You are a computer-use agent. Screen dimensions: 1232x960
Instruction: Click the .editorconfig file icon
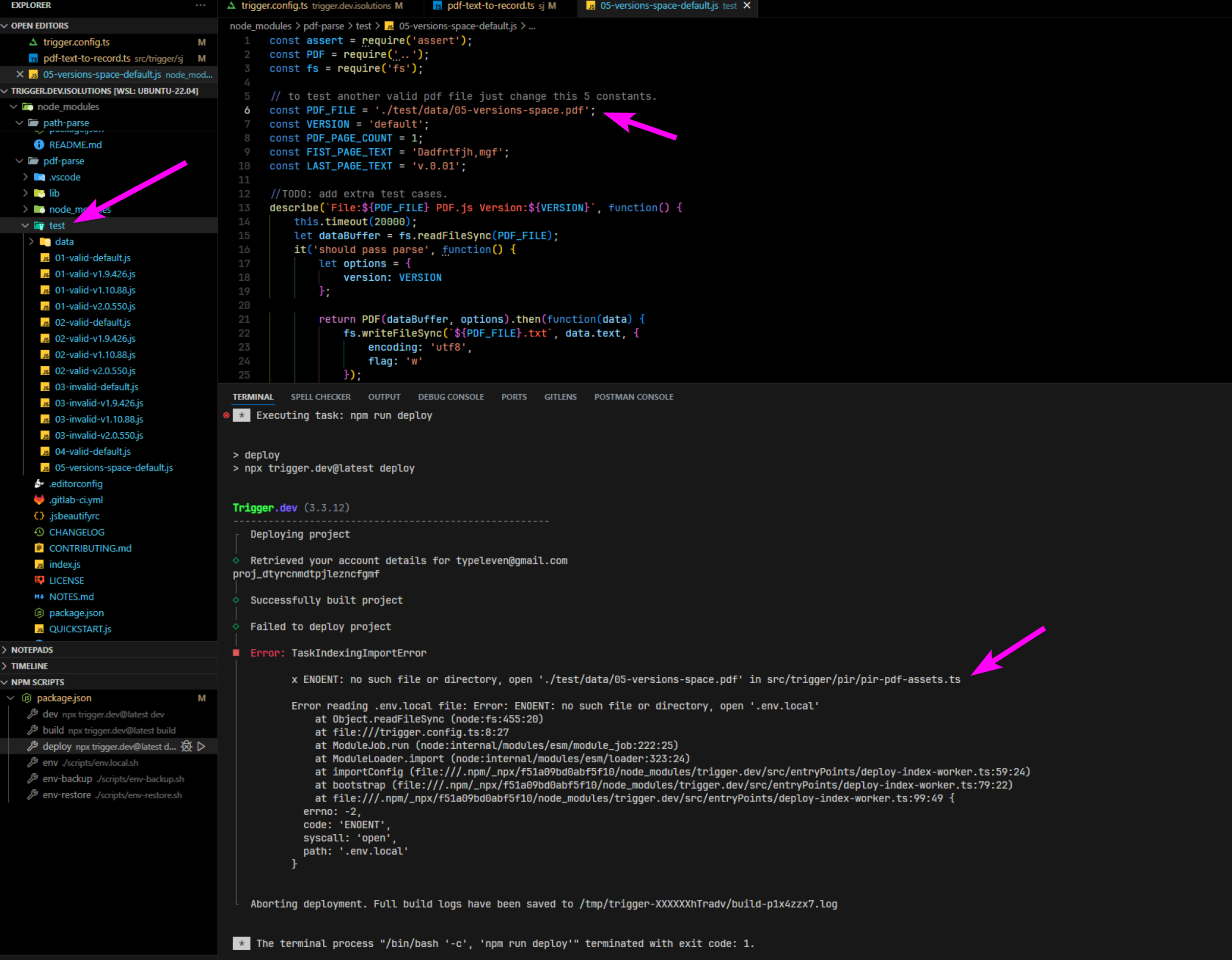[39, 483]
